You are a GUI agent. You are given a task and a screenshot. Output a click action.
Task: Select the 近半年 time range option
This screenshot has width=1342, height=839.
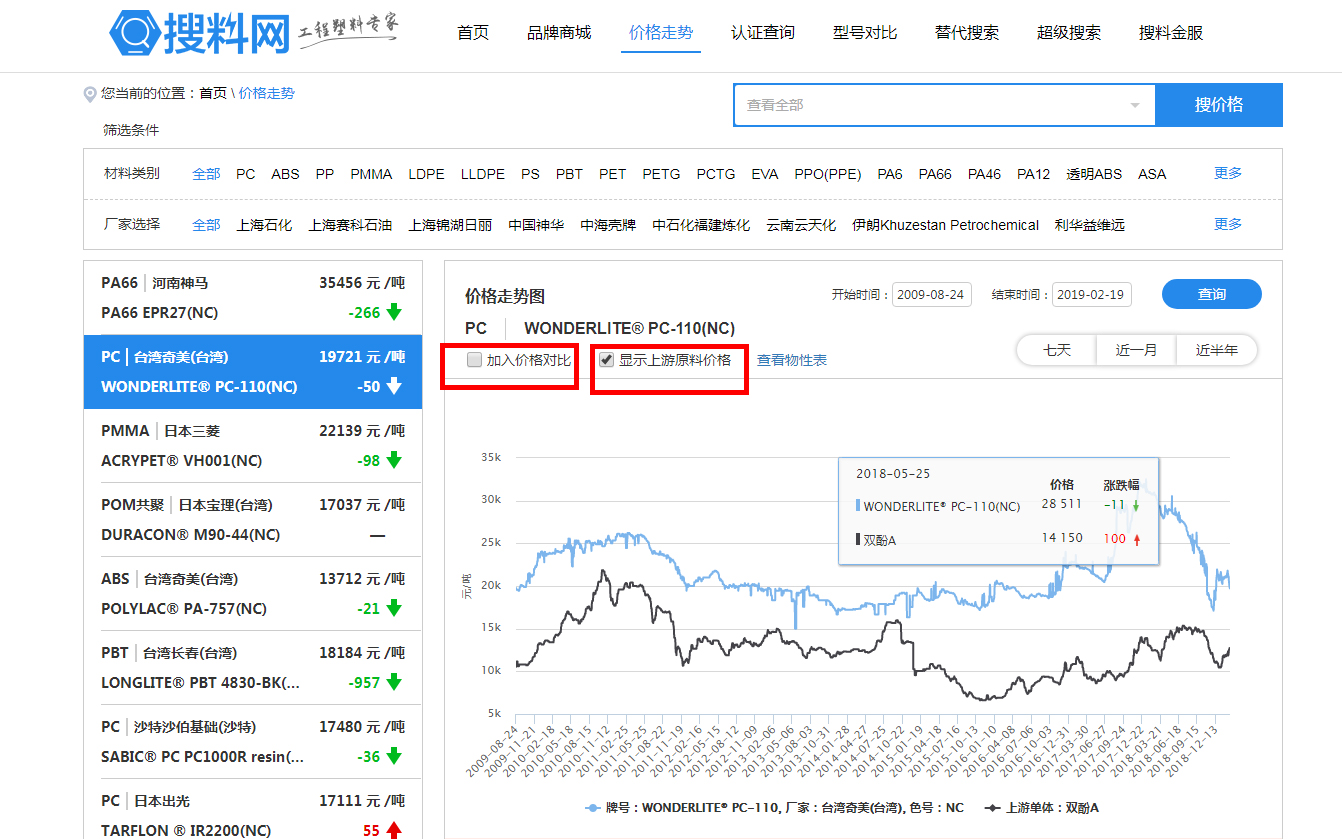(x=1216, y=350)
